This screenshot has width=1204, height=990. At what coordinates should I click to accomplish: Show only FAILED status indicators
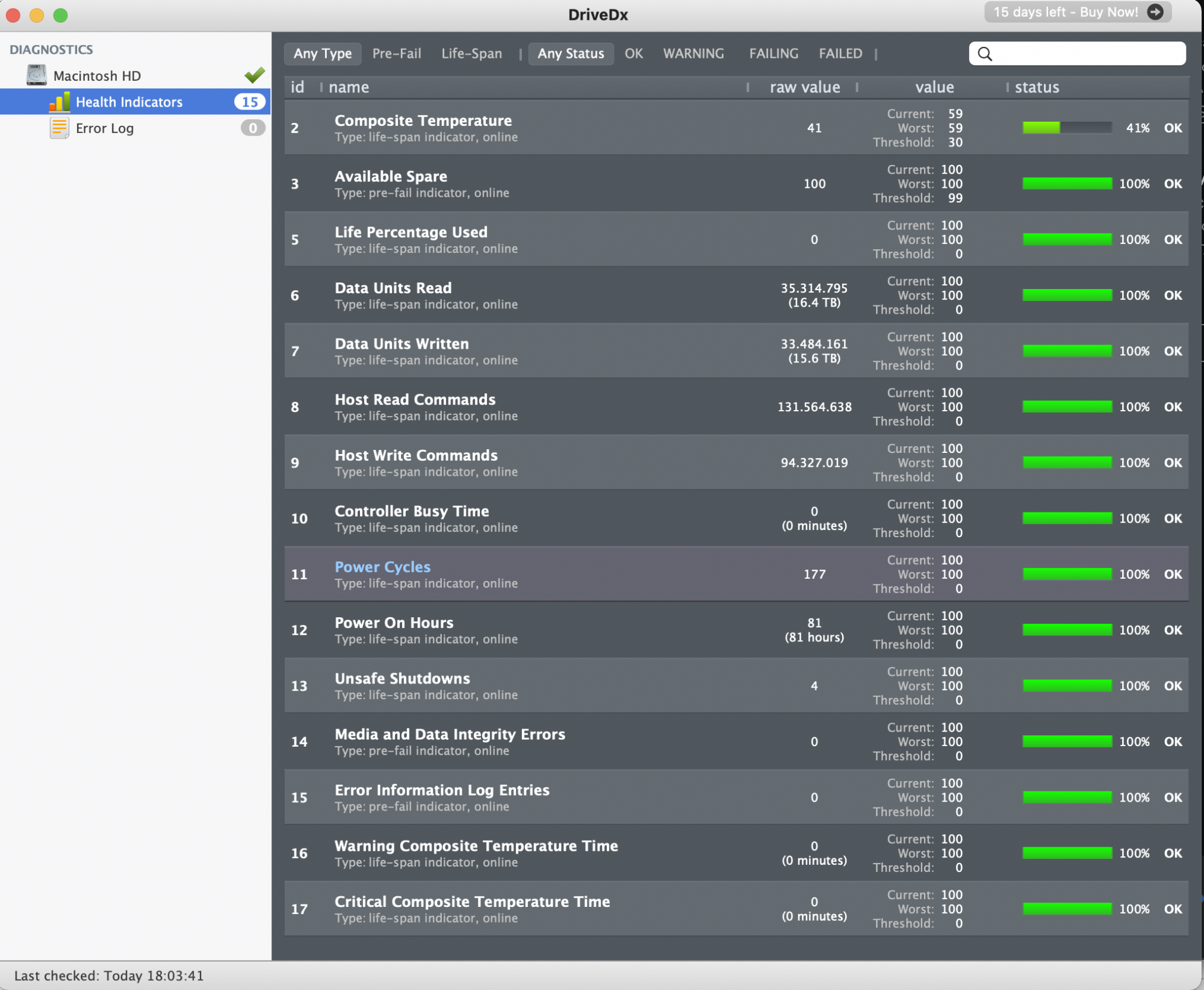coord(840,54)
